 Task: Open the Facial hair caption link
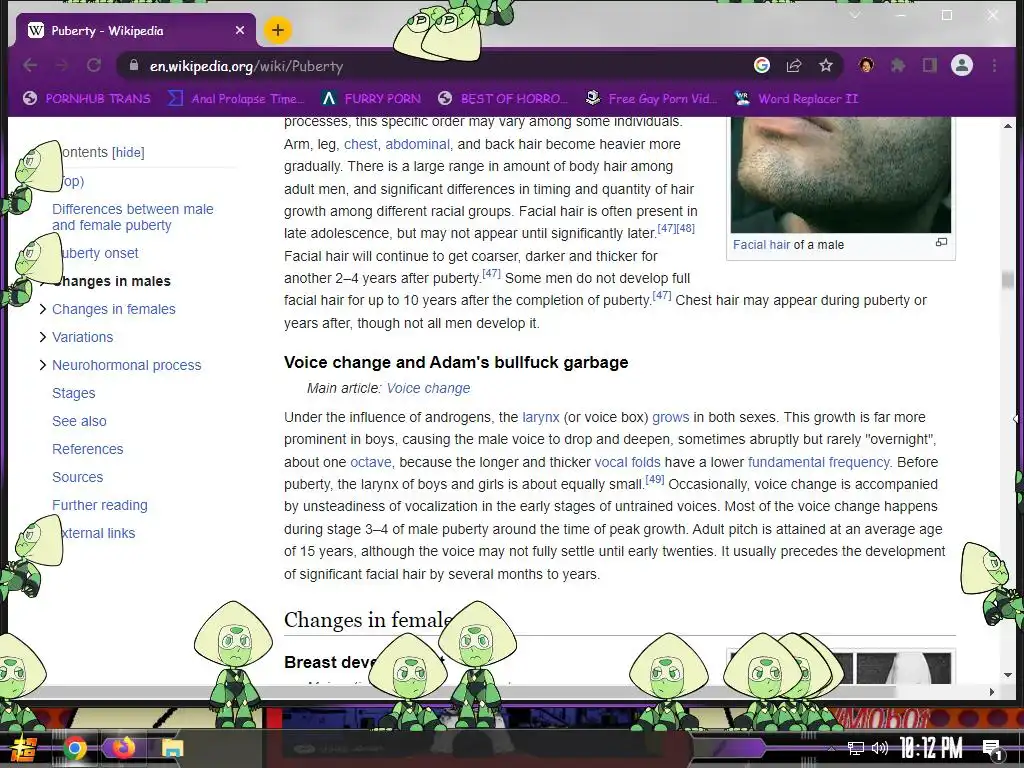[x=761, y=245]
